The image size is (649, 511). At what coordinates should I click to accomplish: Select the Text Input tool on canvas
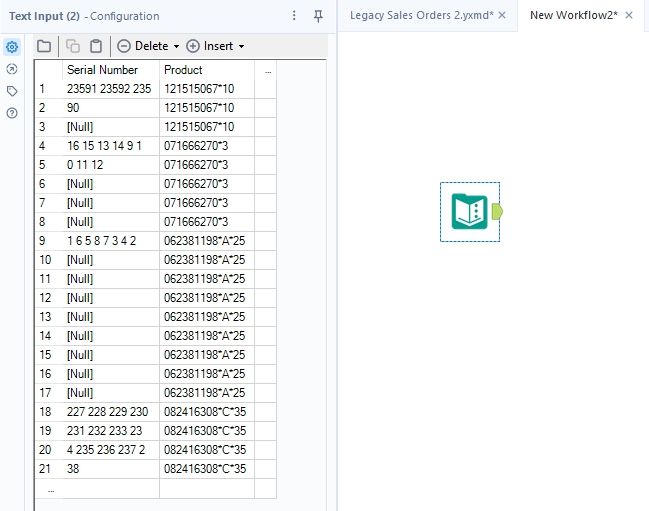[469, 211]
